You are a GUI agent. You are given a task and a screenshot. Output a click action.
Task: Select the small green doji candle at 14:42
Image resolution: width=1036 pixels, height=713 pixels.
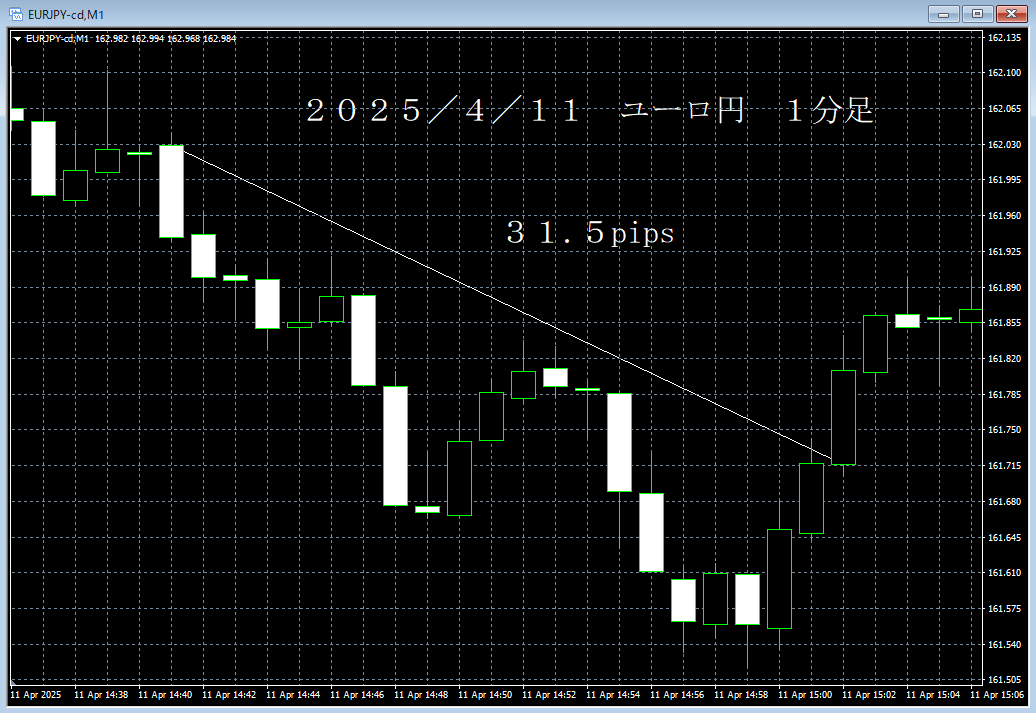coord(236,278)
